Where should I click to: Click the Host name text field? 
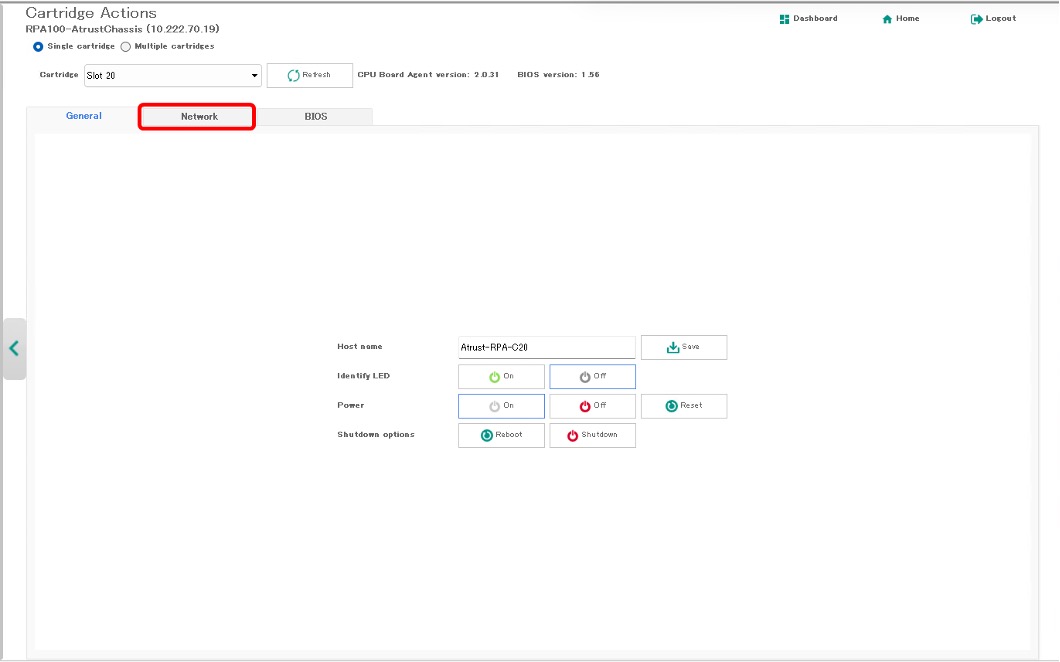pos(546,347)
